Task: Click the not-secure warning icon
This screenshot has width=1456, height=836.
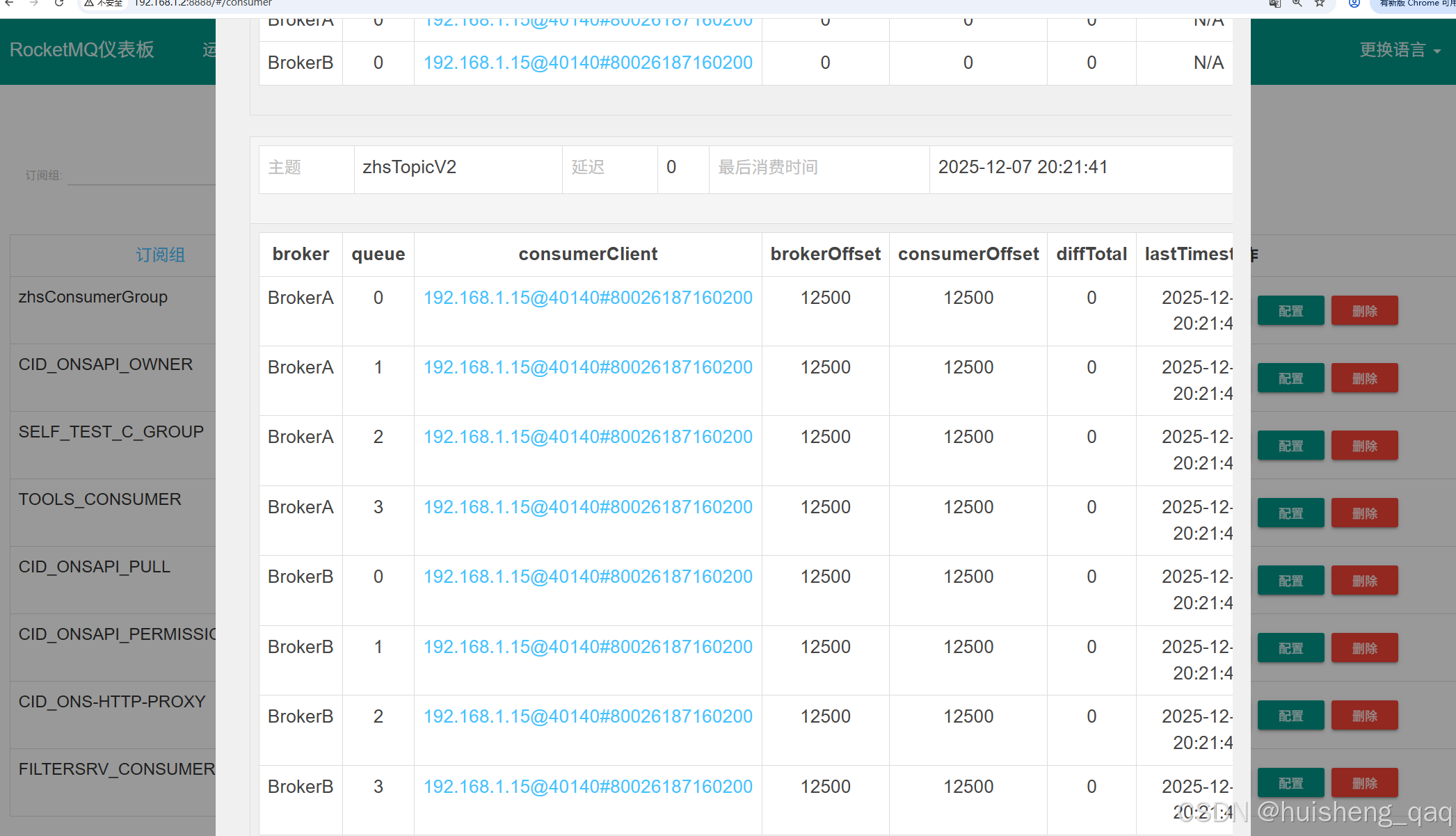Action: (89, 3)
